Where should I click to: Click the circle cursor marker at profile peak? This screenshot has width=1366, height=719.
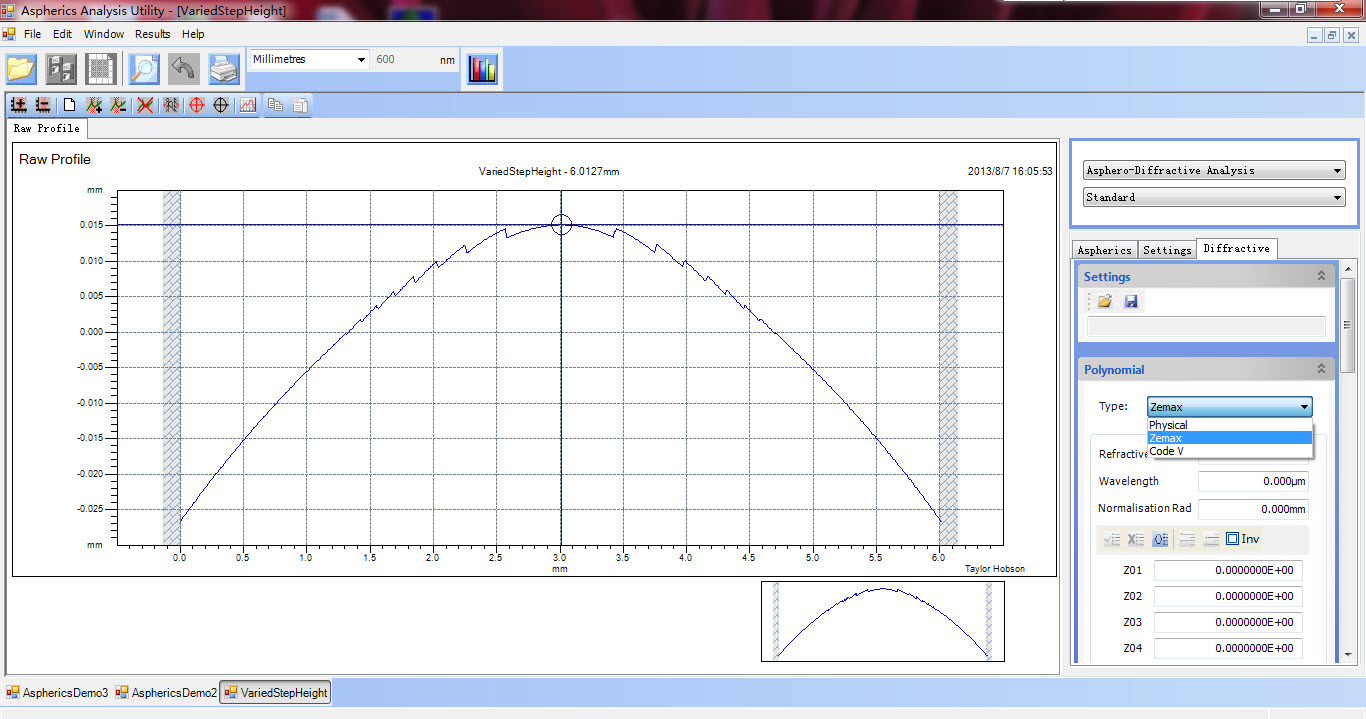coord(561,224)
